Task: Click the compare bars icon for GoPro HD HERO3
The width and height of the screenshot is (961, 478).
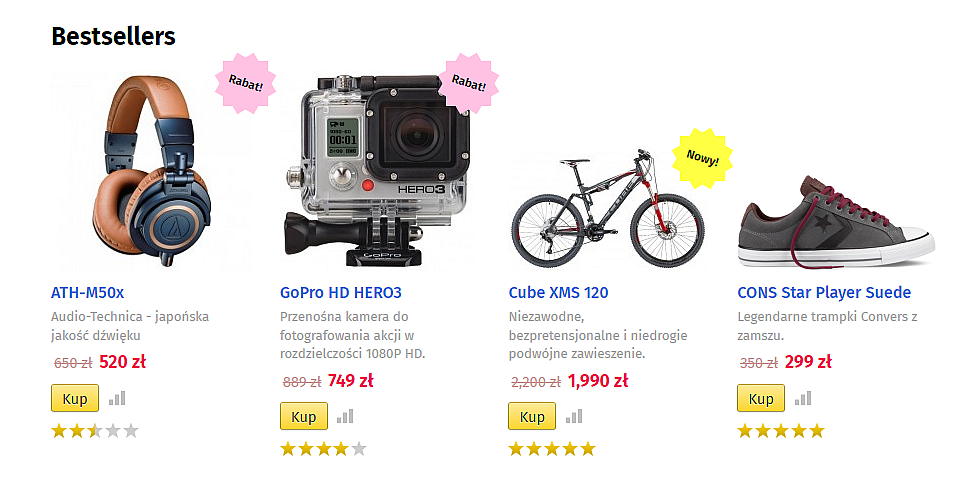Action: pyautogui.click(x=345, y=417)
